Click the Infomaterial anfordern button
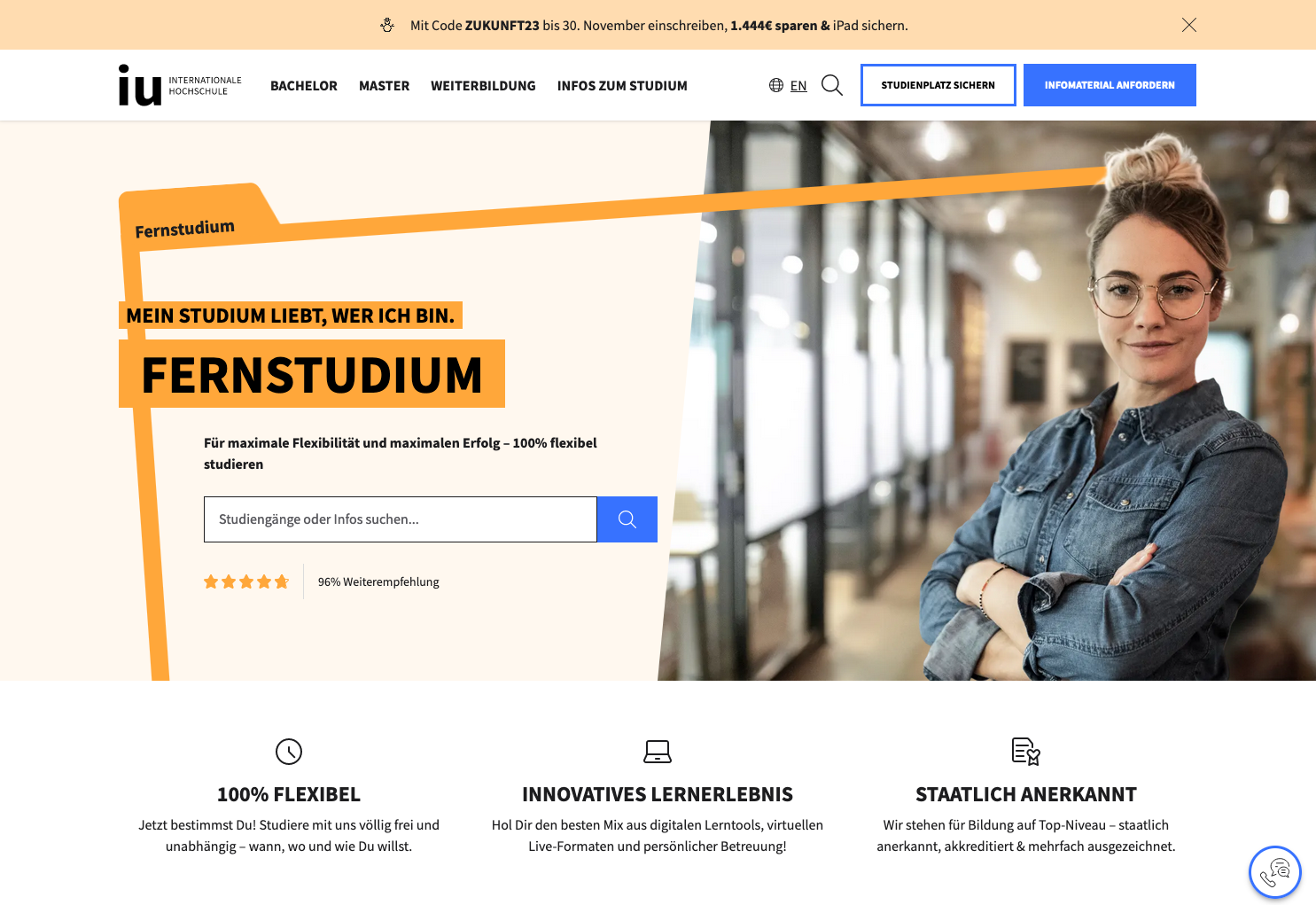The image size is (1316, 905). [x=1110, y=85]
